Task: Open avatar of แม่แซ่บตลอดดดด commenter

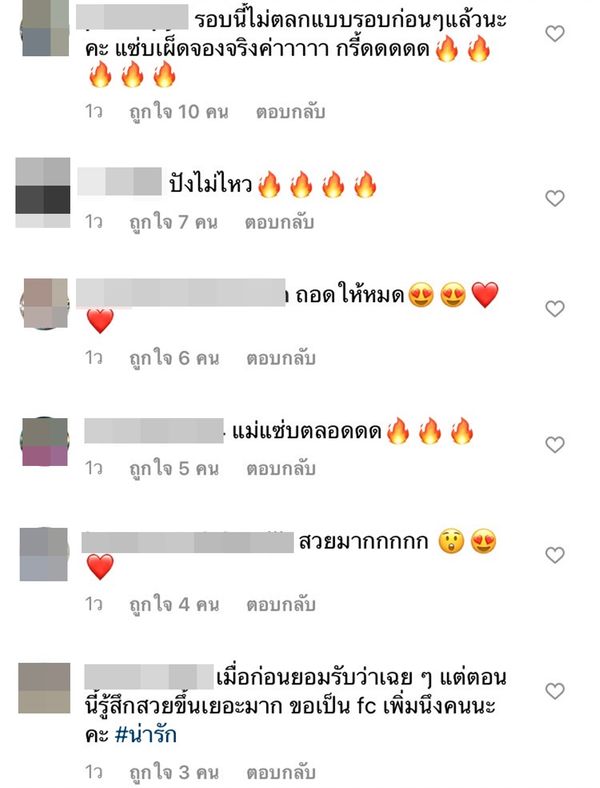Action: 45,441
